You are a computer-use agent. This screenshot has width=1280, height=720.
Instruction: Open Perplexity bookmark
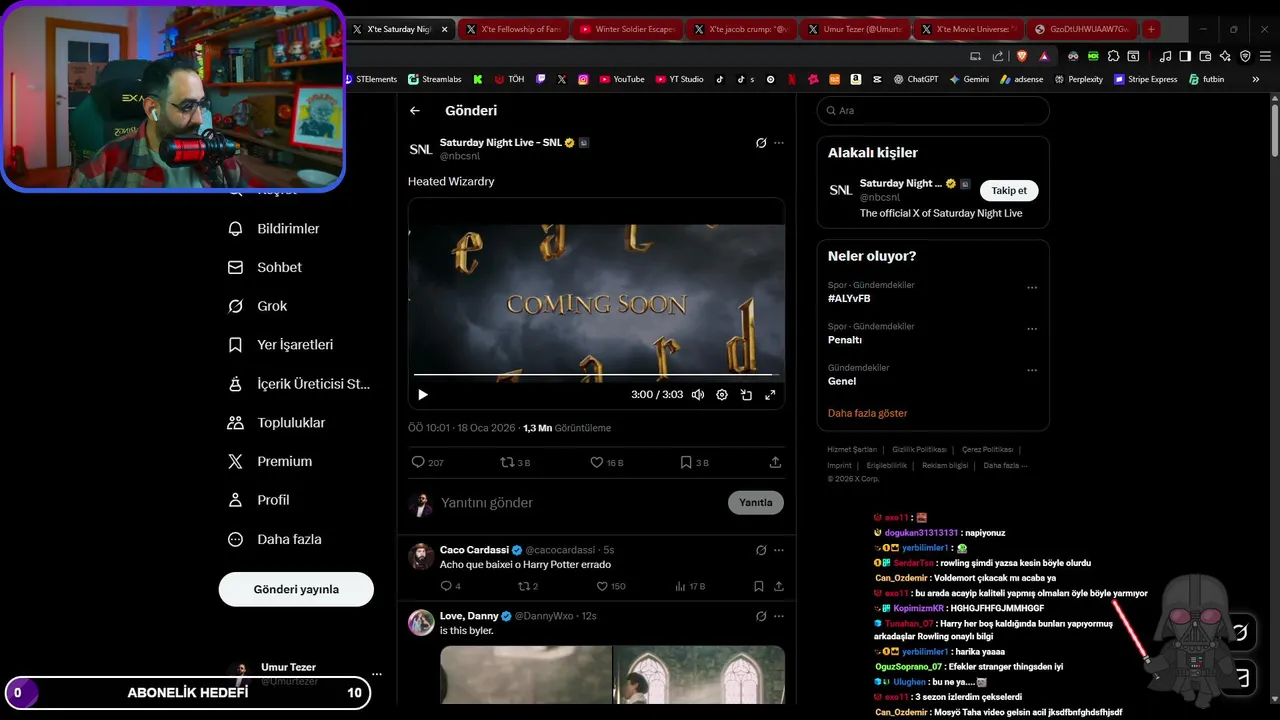coord(1078,79)
